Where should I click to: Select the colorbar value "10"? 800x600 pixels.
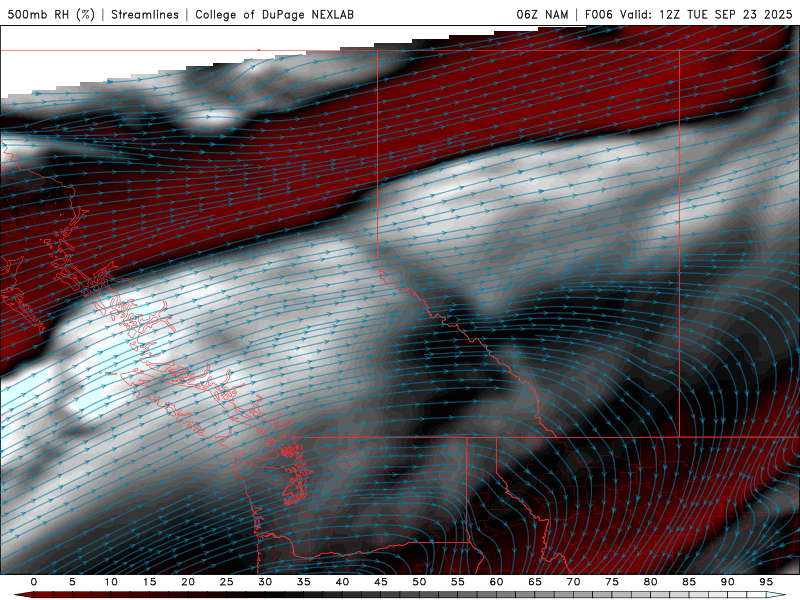click(x=111, y=582)
